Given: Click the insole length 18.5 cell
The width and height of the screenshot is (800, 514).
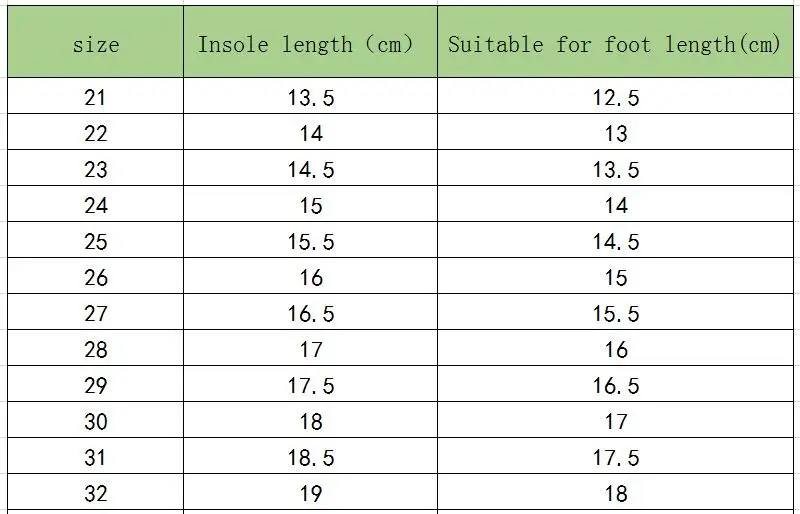Looking at the screenshot, I should tap(310, 456).
